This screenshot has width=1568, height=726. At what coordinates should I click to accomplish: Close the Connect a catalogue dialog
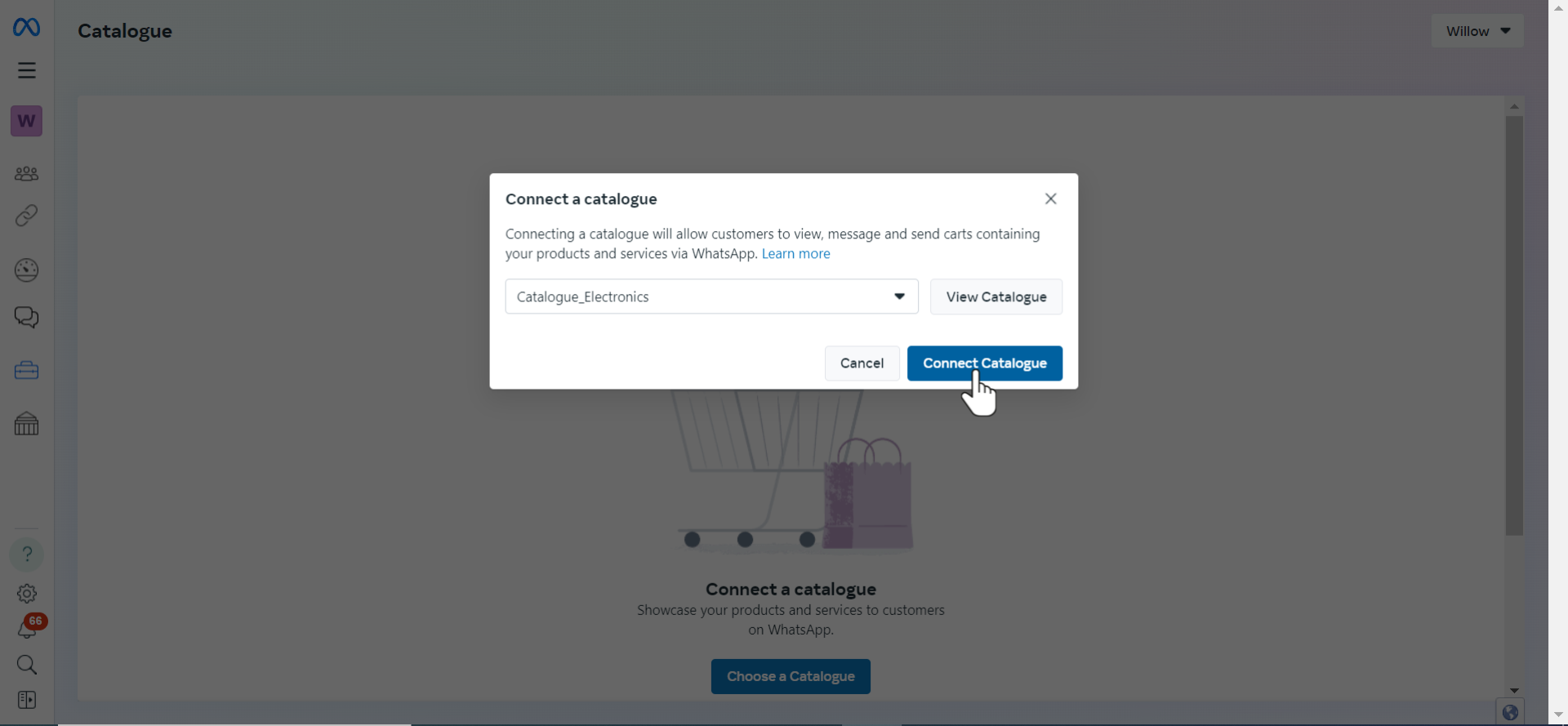[1051, 199]
